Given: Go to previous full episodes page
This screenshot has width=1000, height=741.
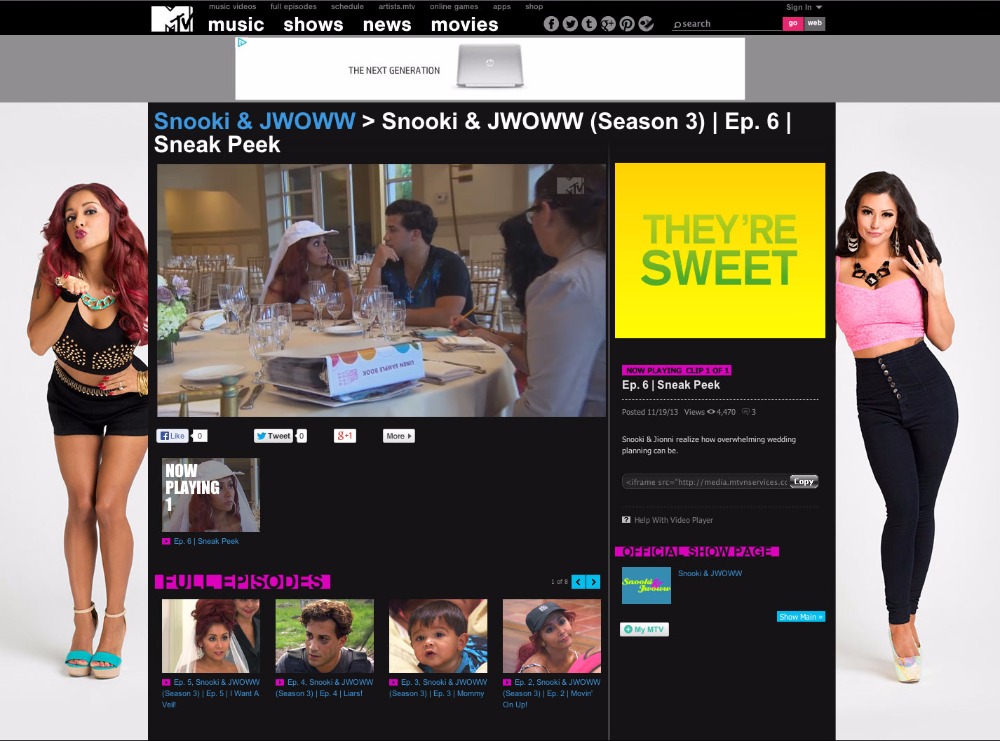Looking at the screenshot, I should pyautogui.click(x=578, y=582).
